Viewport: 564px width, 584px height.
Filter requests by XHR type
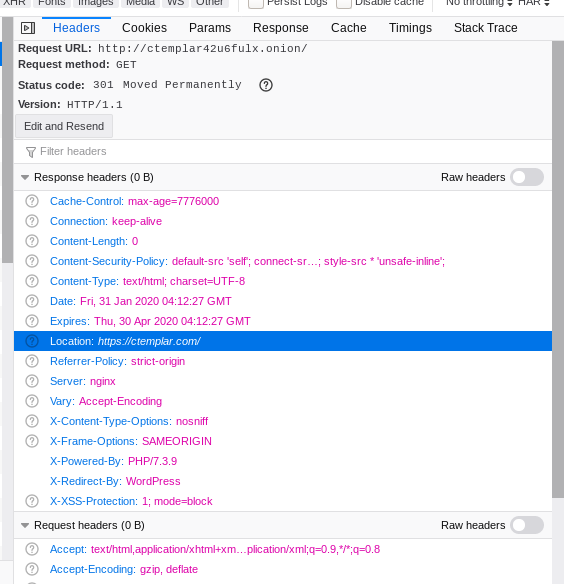[15, 3]
